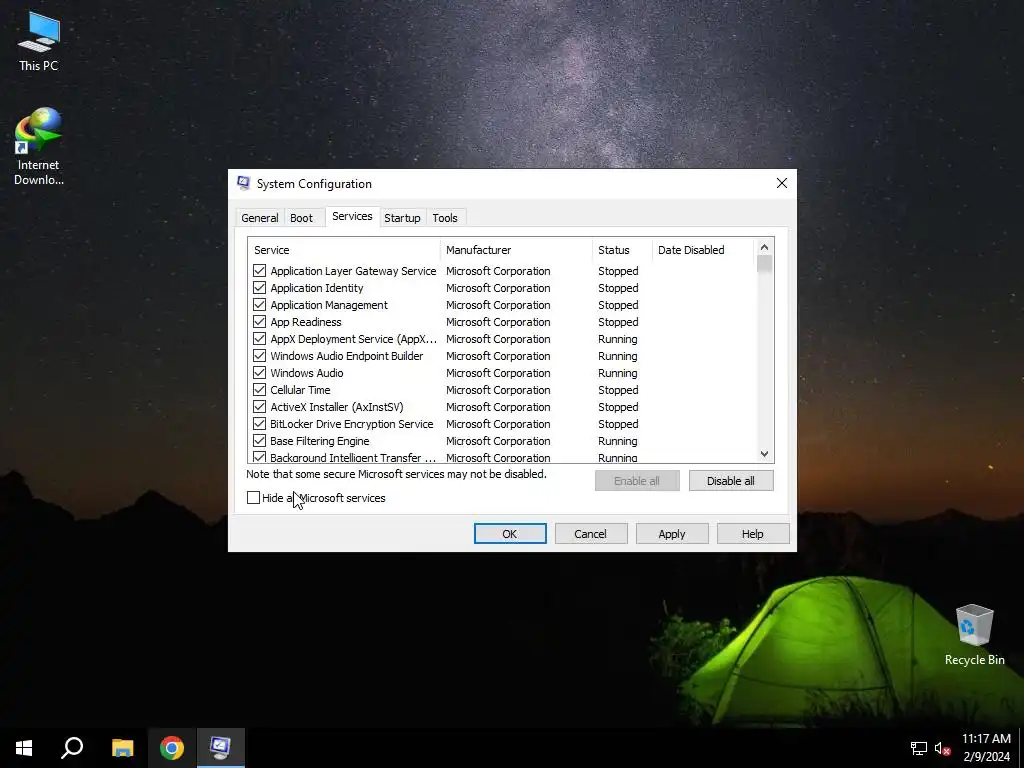Switch to the Startup tab
The width and height of the screenshot is (1024, 768).
coord(402,218)
